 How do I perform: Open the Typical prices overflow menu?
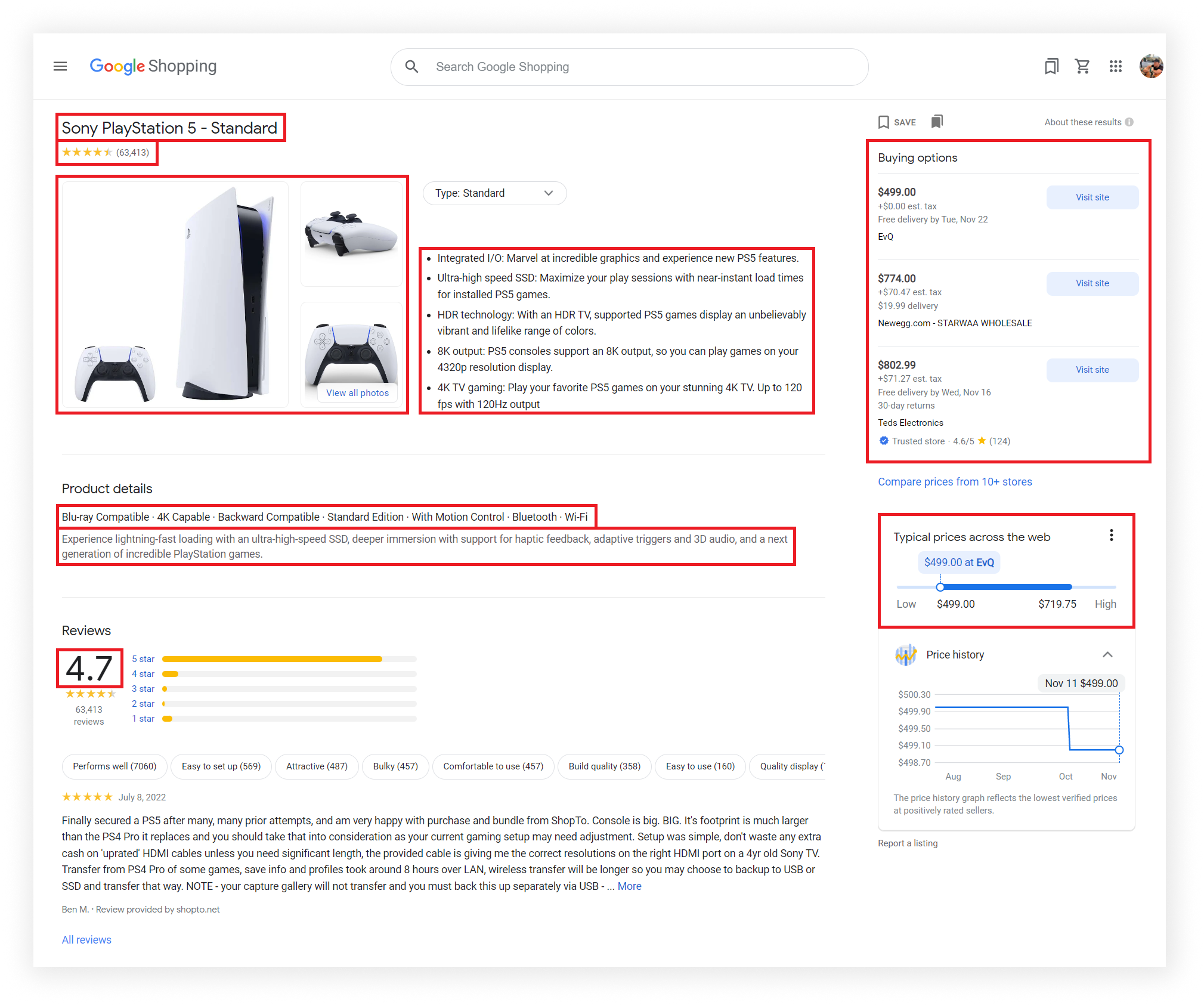pos(1111,535)
